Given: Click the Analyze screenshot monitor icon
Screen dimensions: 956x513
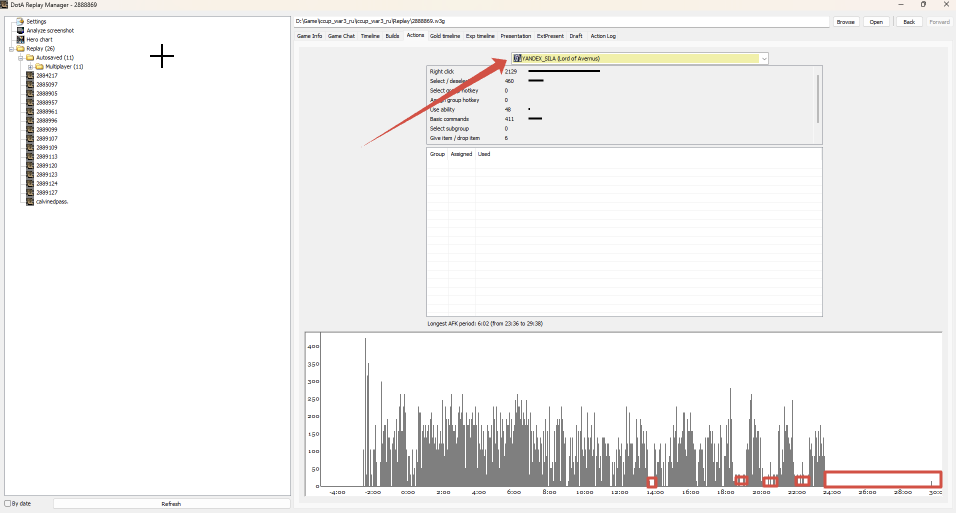Looking at the screenshot, I should point(20,30).
